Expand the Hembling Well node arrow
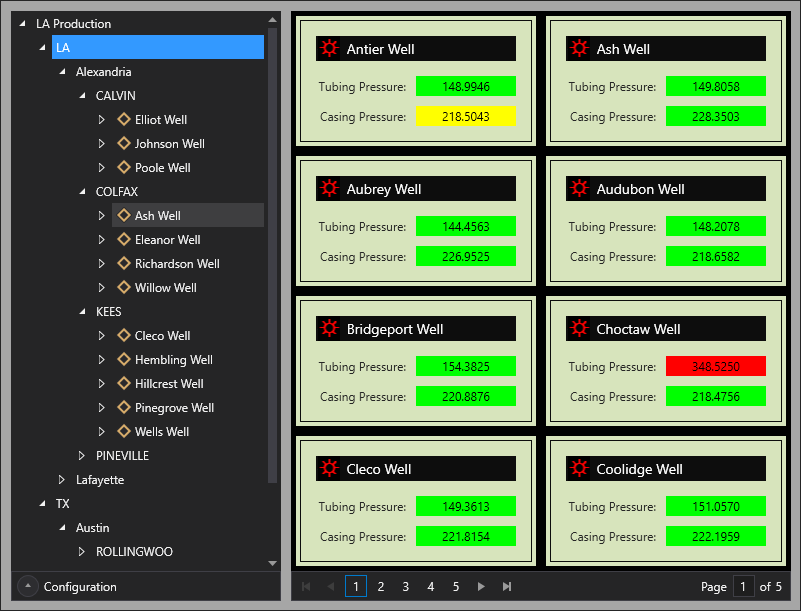 (x=102, y=359)
